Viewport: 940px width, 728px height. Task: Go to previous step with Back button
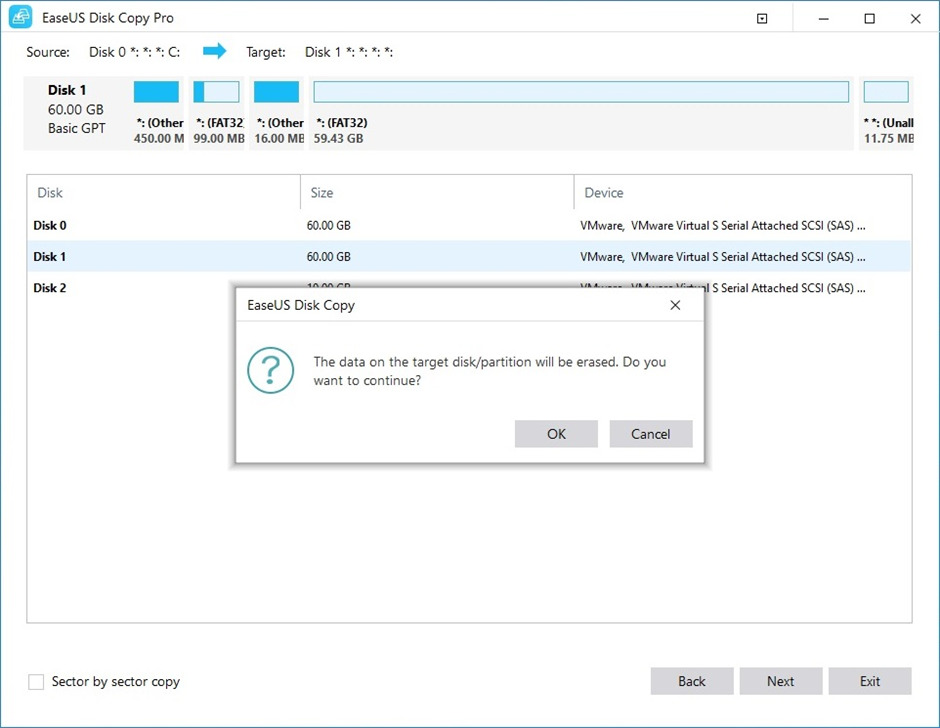692,681
